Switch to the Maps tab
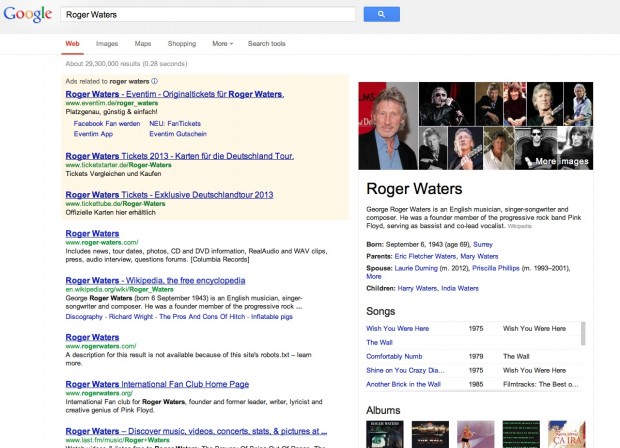This screenshot has height=448, width=620. click(x=143, y=43)
